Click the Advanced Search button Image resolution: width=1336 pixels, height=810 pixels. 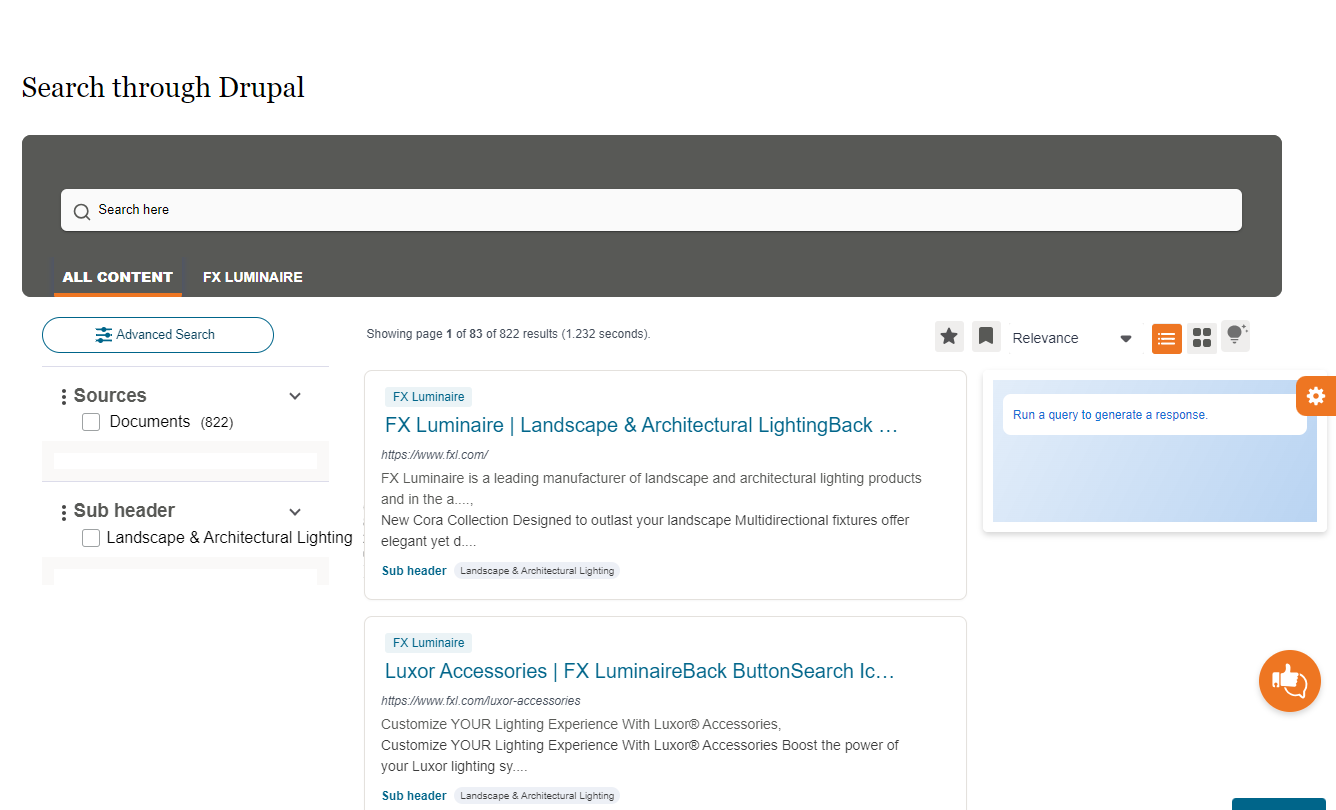(x=157, y=335)
